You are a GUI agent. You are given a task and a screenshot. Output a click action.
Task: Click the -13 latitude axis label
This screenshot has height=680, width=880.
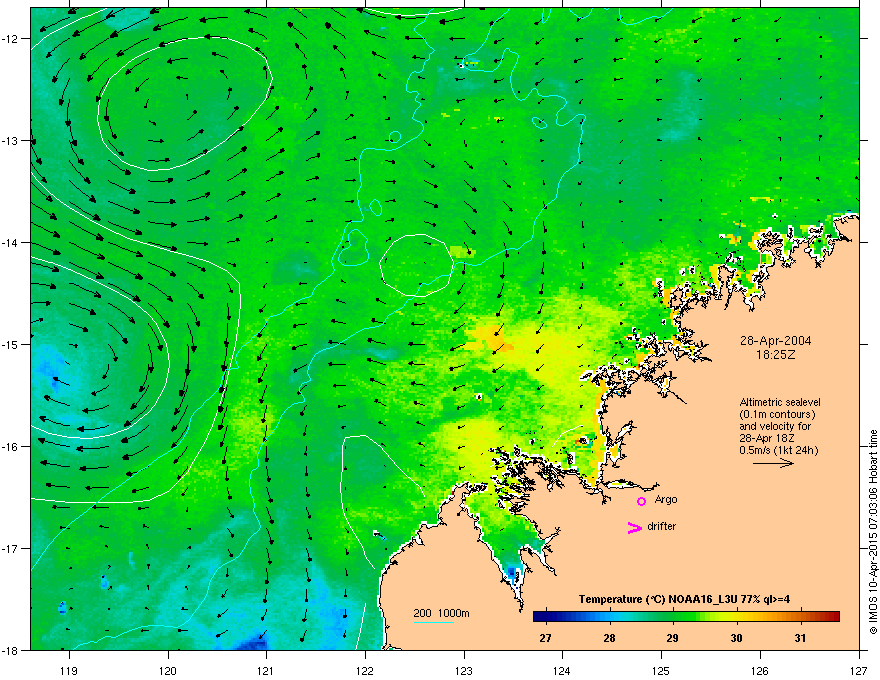click(x=10, y=141)
